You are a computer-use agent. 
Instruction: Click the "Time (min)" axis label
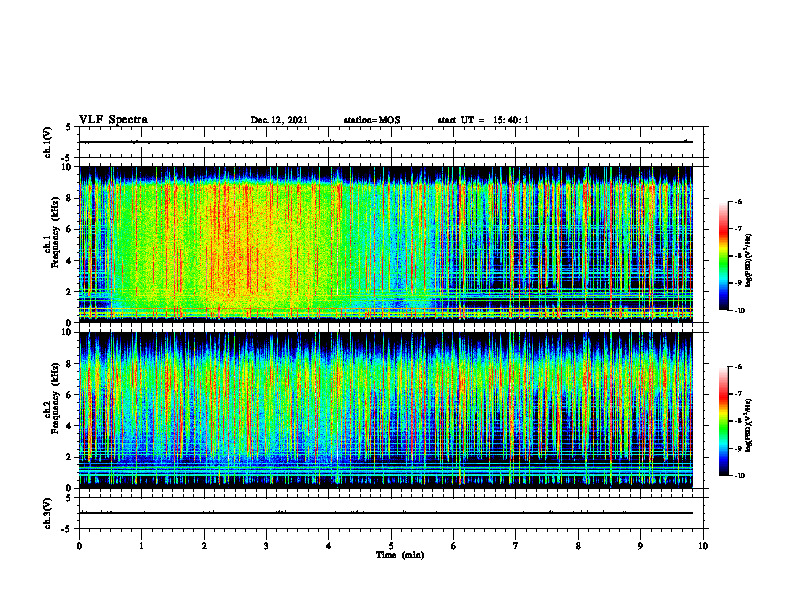coord(400,555)
